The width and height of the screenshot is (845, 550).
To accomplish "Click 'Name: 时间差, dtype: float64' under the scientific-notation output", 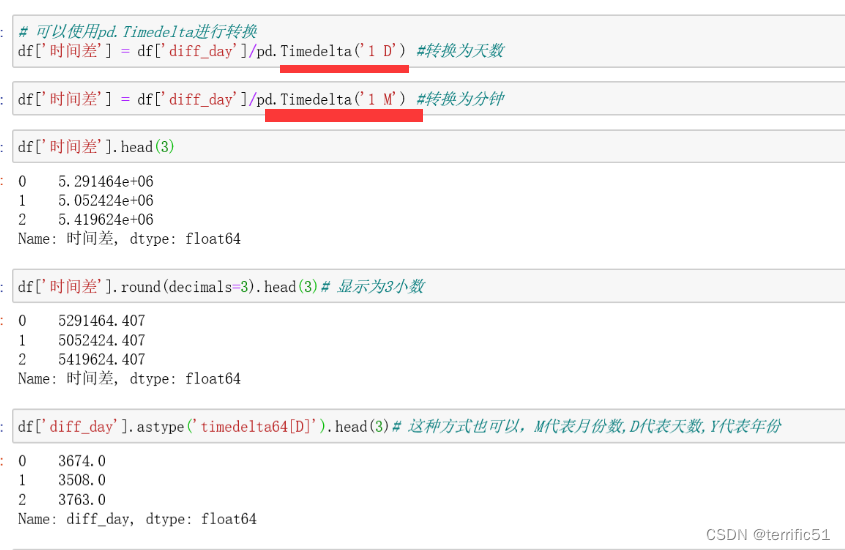I will coord(129,239).
